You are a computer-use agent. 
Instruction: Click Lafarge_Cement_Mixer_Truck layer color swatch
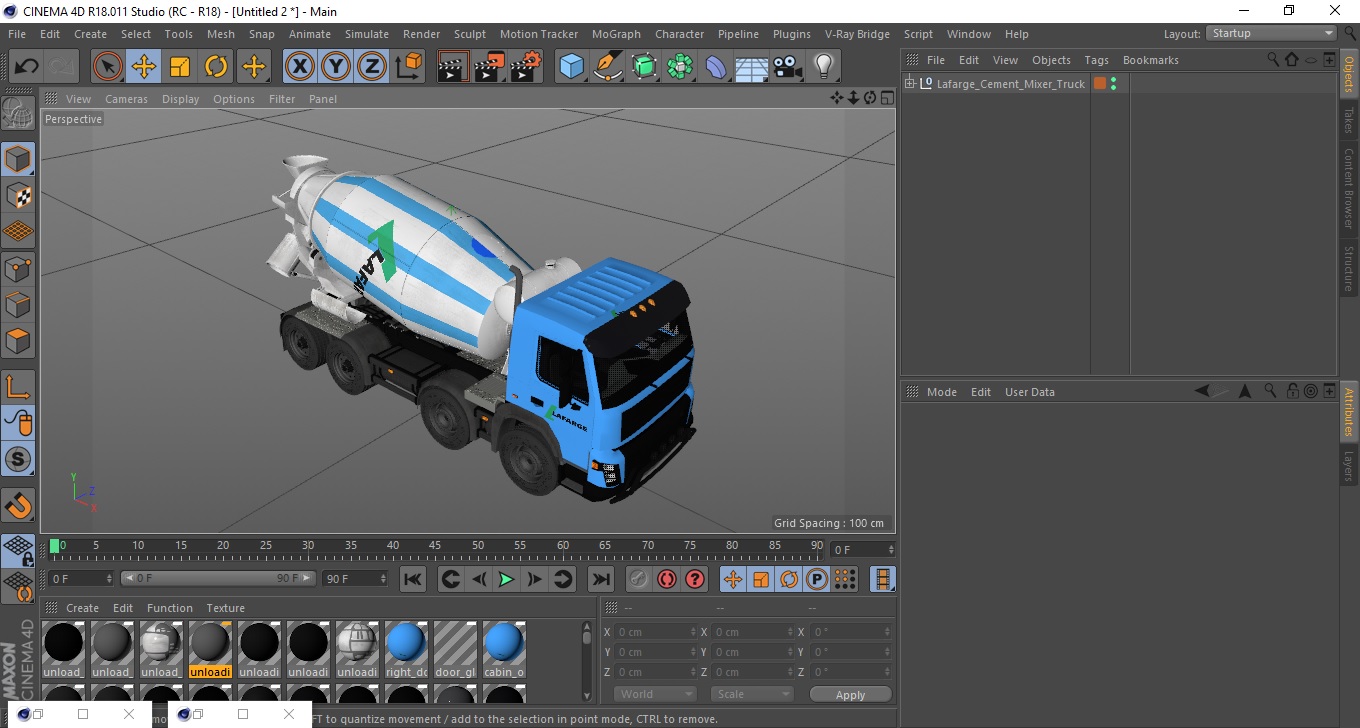[x=1100, y=84]
